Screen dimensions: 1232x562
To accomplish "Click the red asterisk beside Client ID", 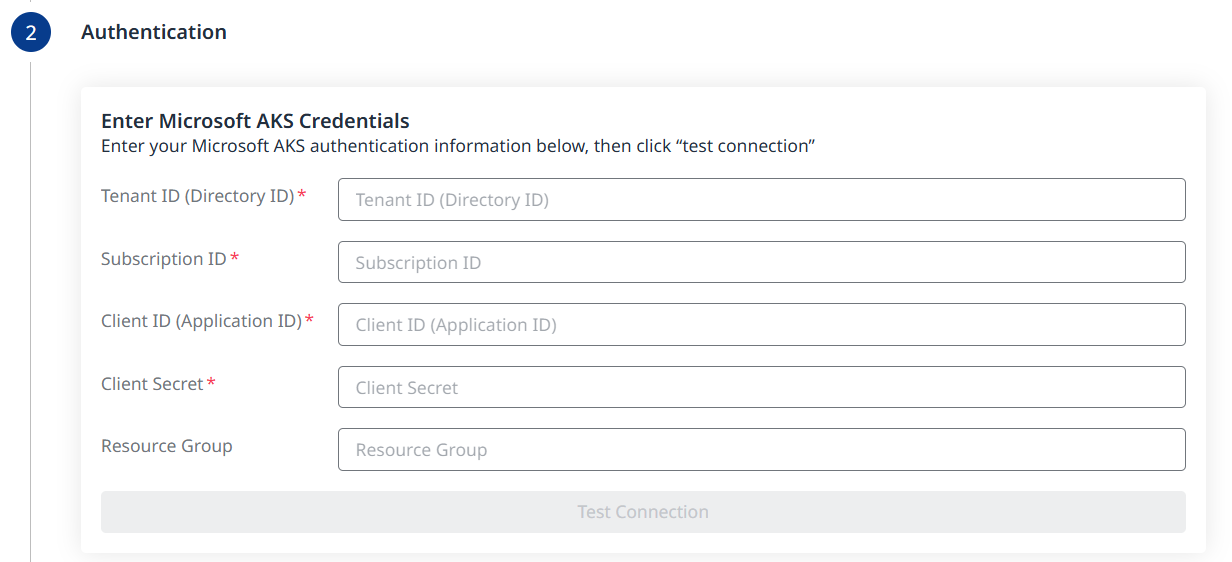I will coord(309,320).
